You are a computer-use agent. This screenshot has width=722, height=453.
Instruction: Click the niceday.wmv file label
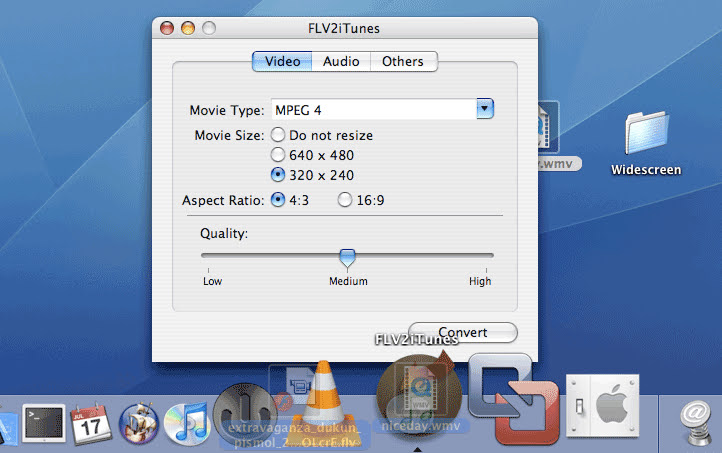(x=420, y=426)
